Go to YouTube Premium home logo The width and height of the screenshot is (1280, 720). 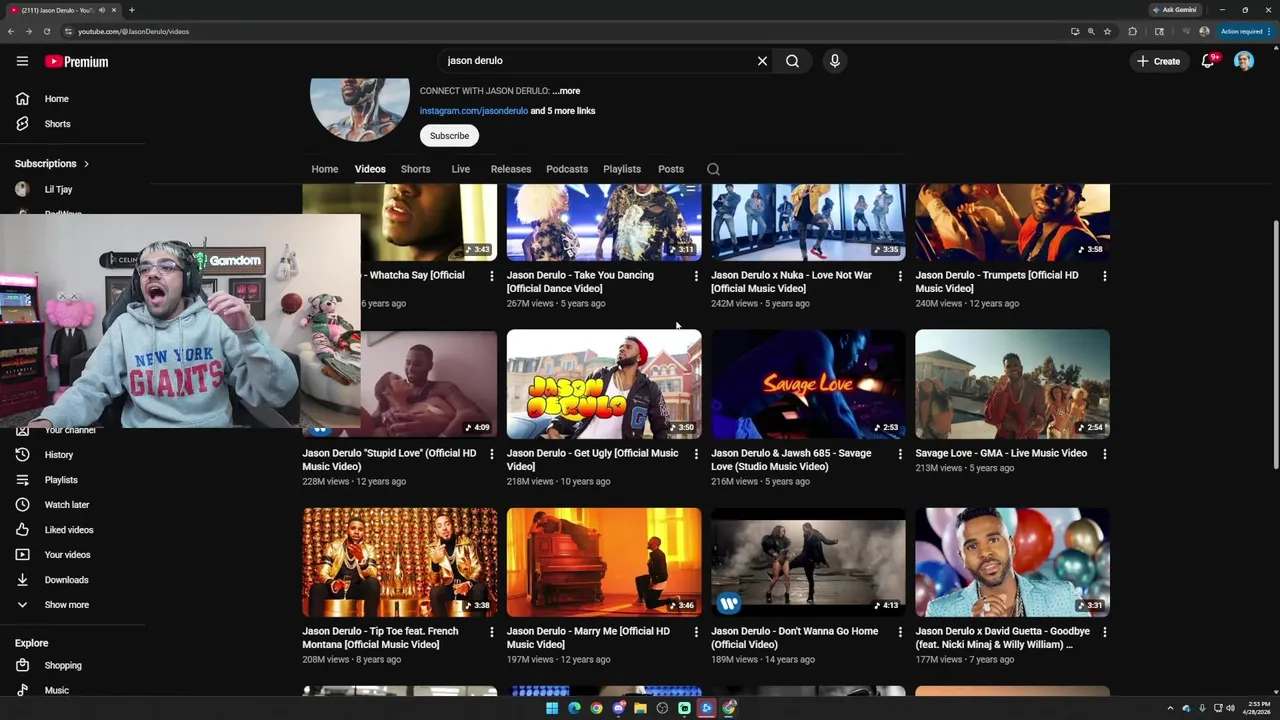[x=76, y=61]
